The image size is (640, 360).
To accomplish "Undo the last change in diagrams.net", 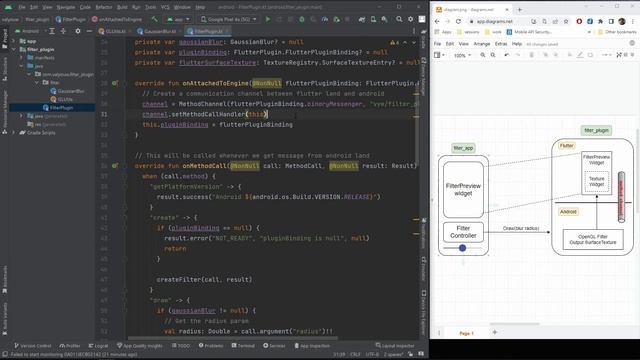I will 507,55.
